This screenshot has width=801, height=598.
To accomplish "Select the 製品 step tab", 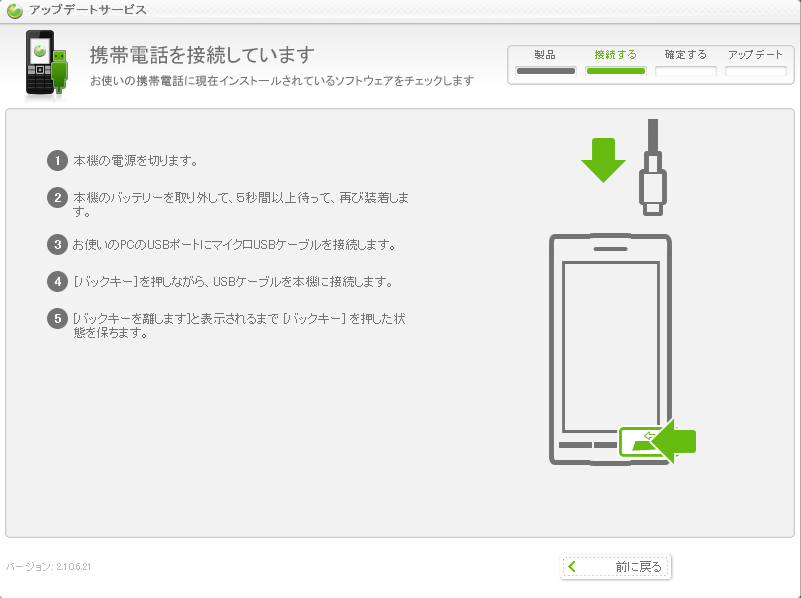I will click(x=545, y=62).
